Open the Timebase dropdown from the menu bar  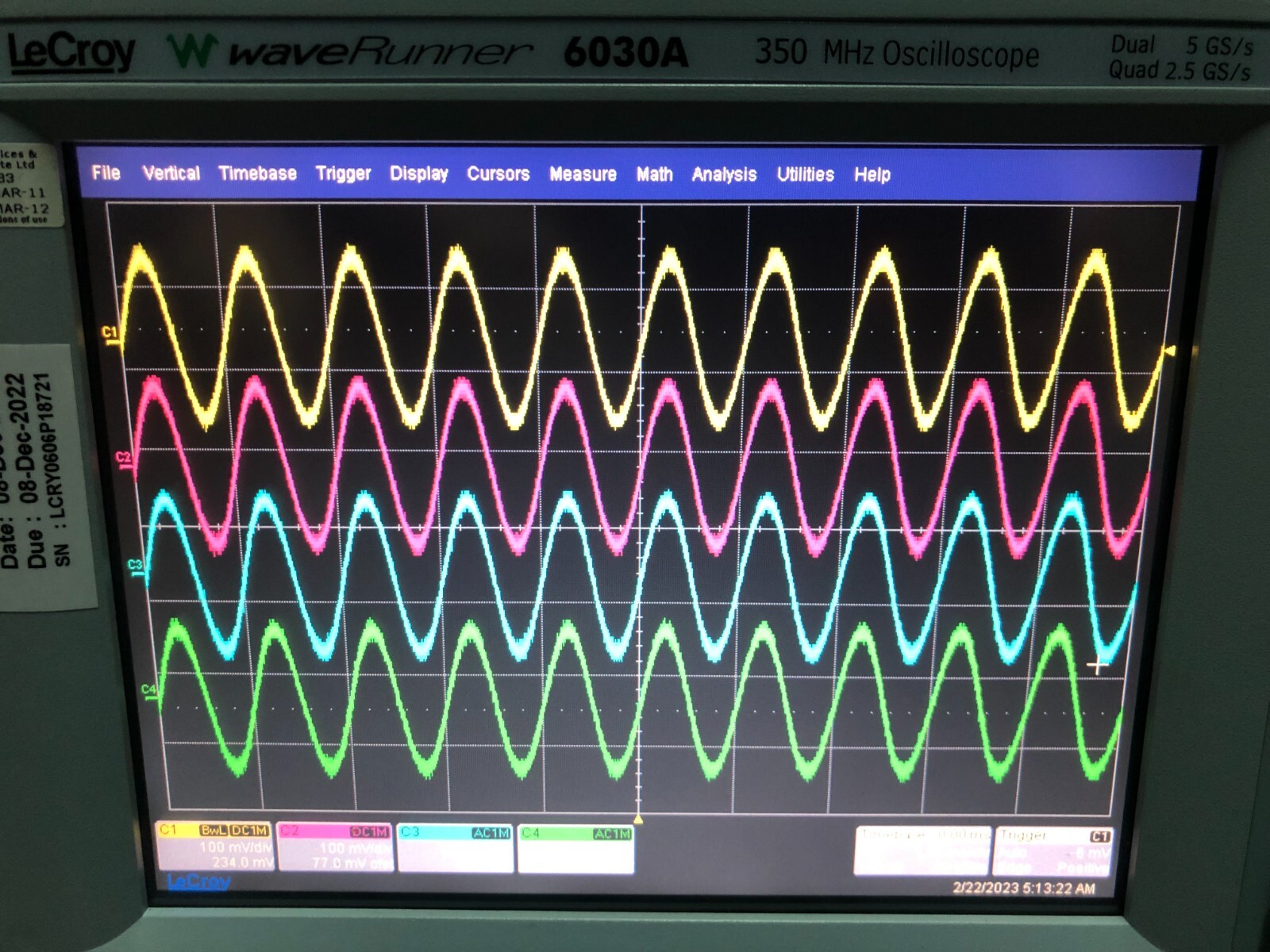click(x=258, y=174)
